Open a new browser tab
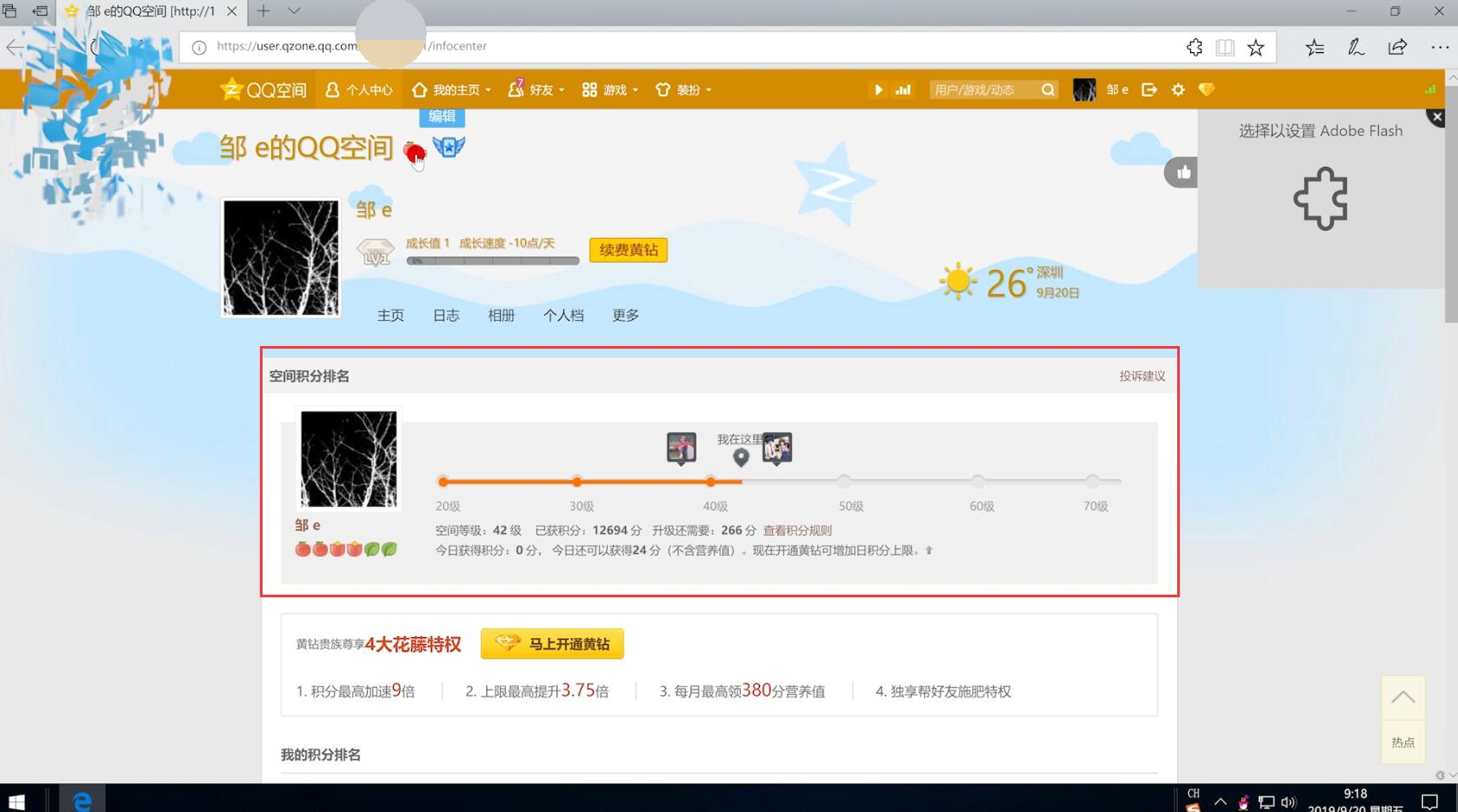This screenshot has height=812, width=1458. click(263, 11)
